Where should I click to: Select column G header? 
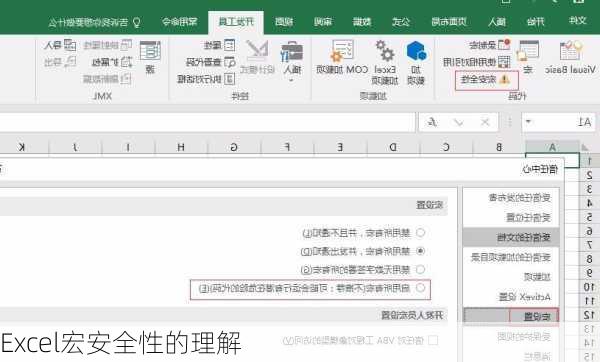[234, 147]
